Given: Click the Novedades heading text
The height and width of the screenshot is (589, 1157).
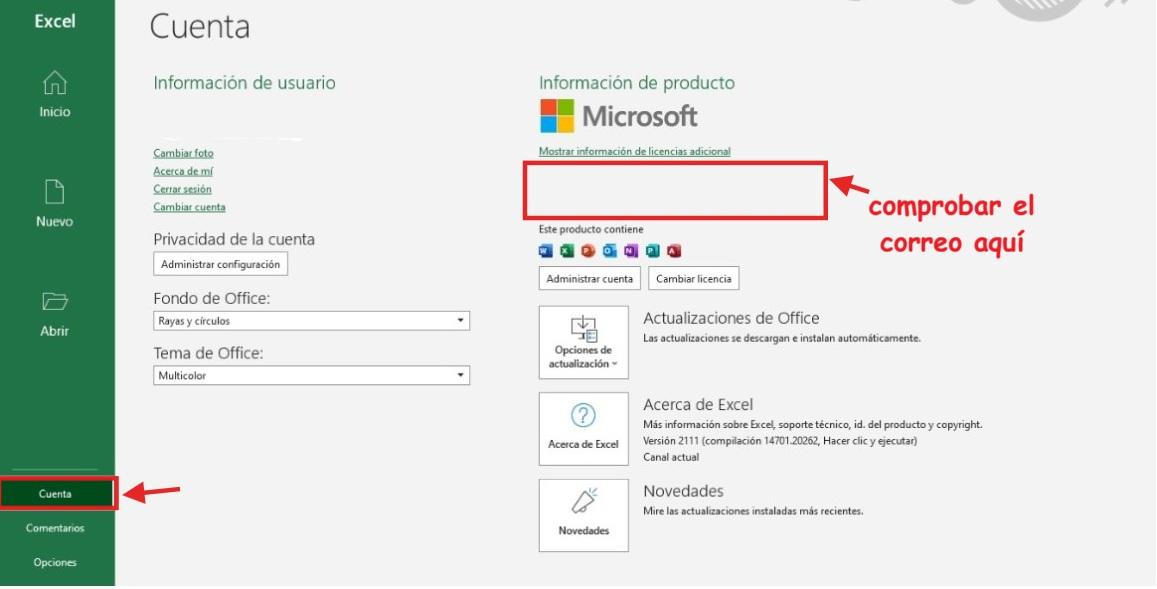Looking at the screenshot, I should pyautogui.click(x=683, y=491).
